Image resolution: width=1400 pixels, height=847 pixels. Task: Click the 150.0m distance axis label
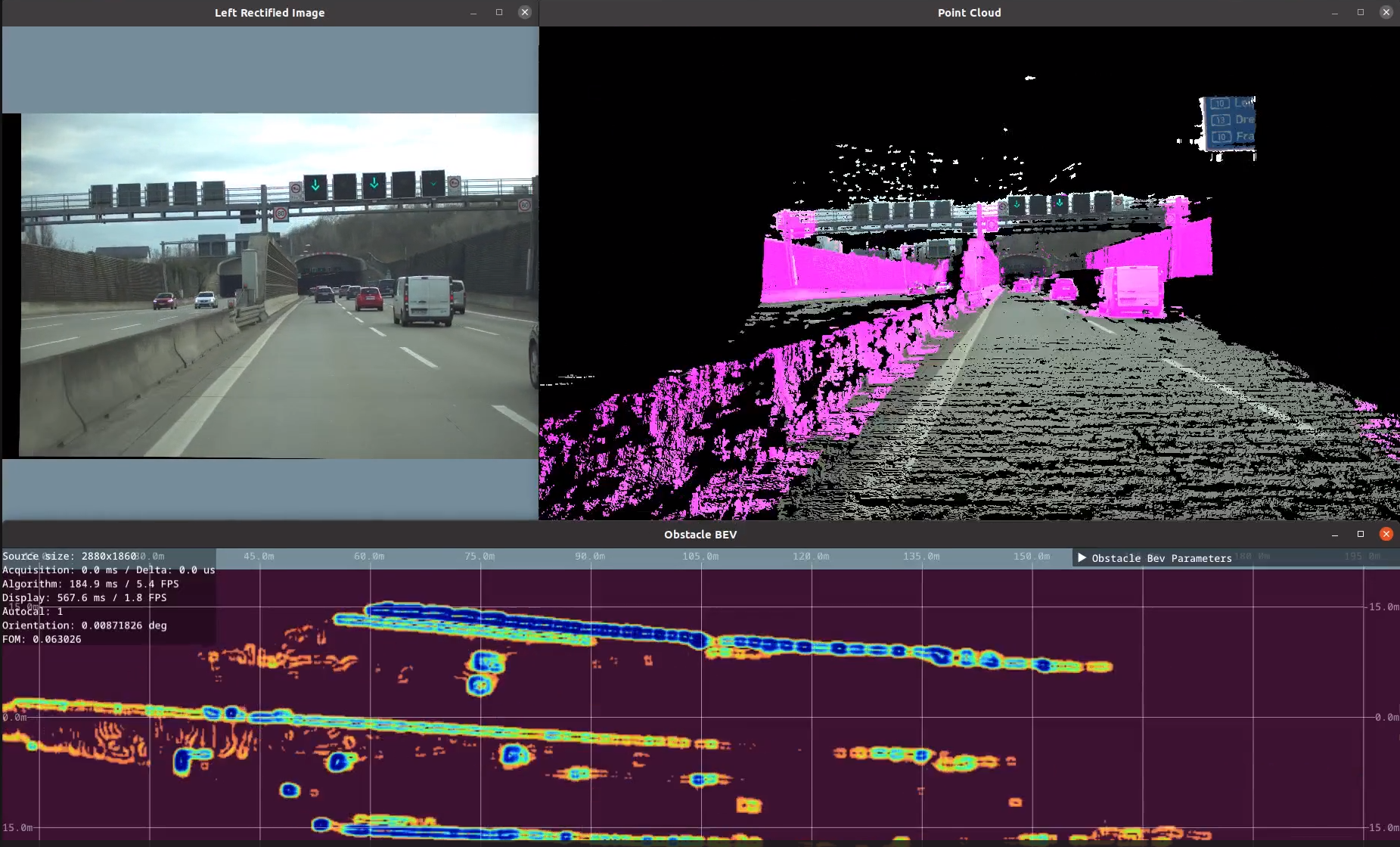(x=1032, y=556)
